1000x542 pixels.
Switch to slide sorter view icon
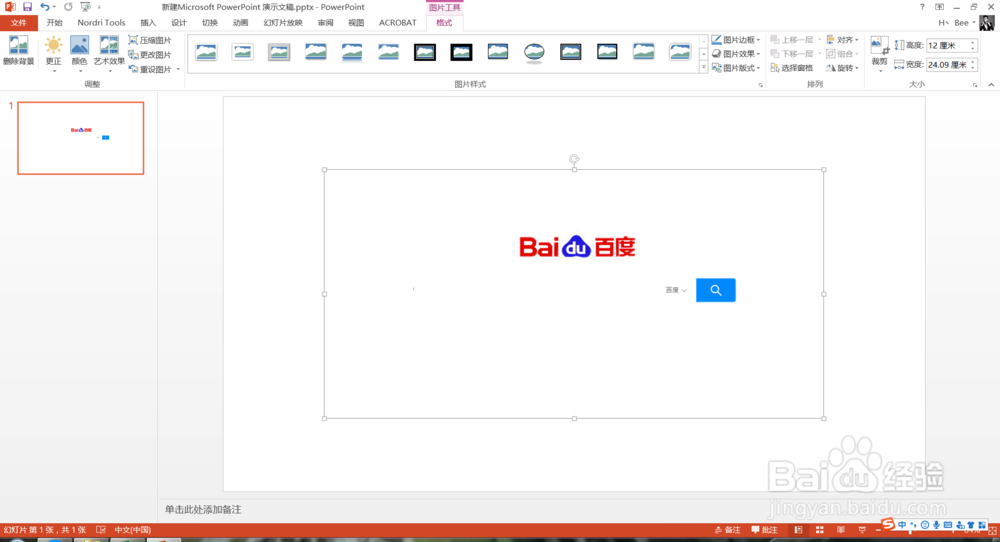820,530
